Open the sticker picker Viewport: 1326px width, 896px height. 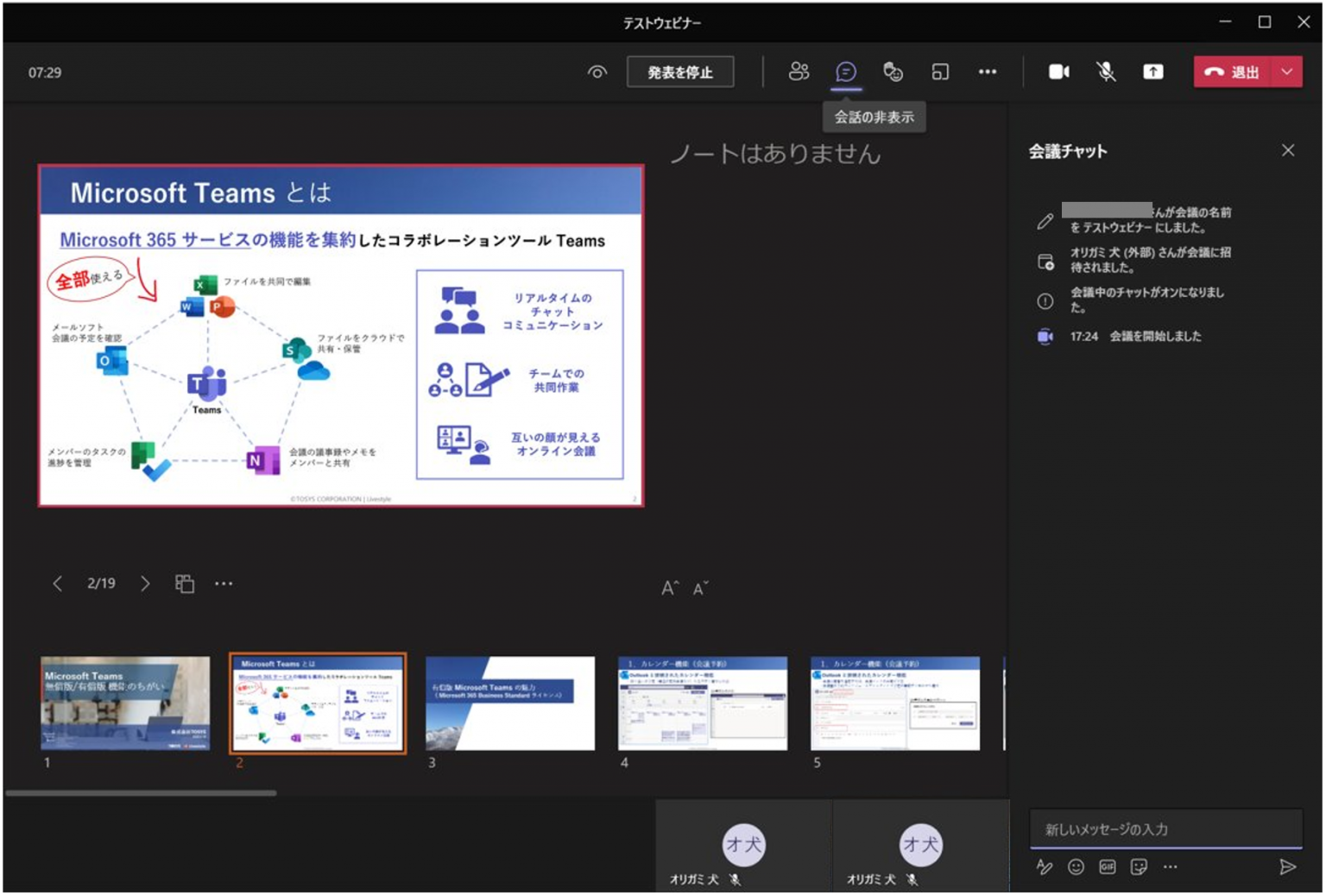point(1139,867)
